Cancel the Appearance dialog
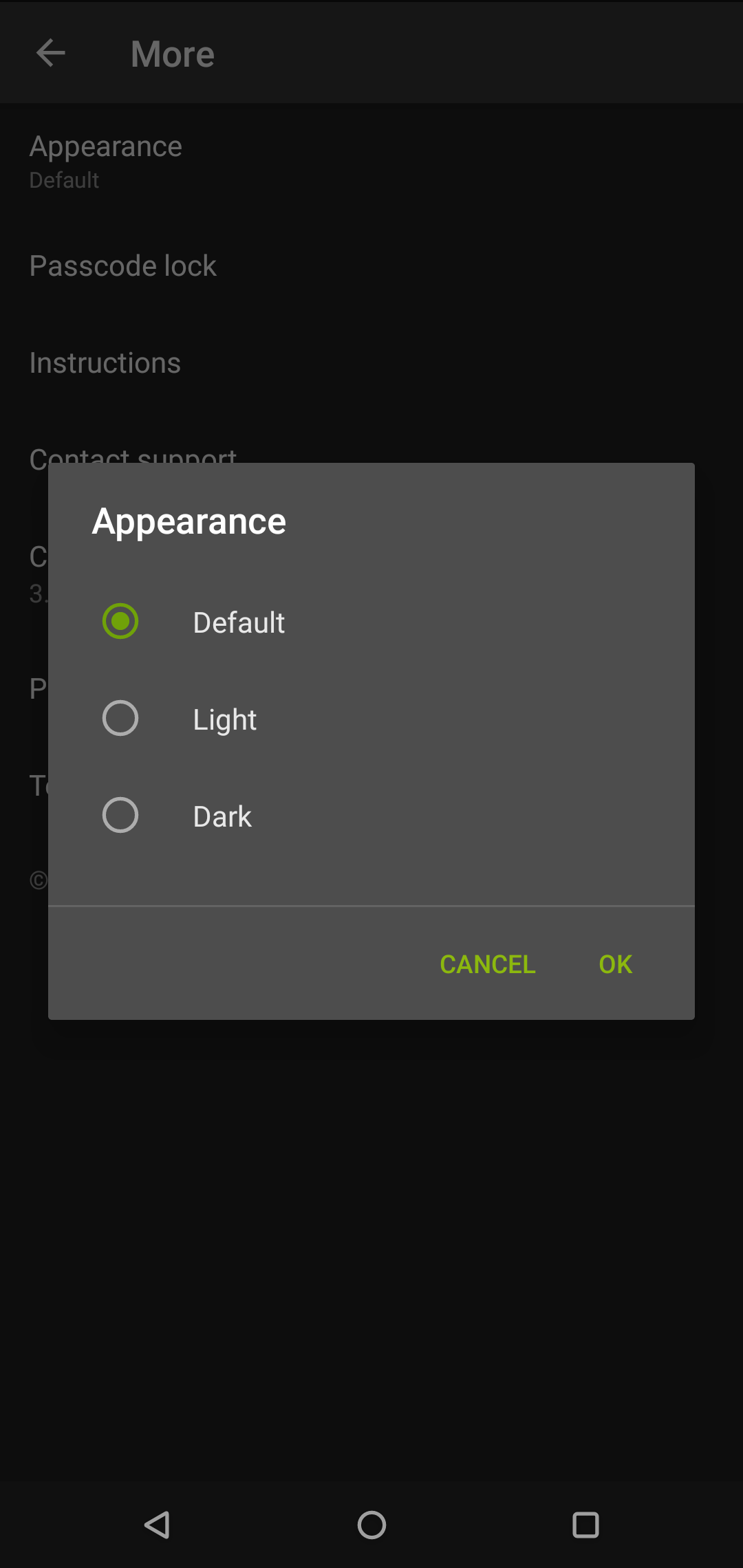Screen dimensions: 743x1568 [488, 964]
